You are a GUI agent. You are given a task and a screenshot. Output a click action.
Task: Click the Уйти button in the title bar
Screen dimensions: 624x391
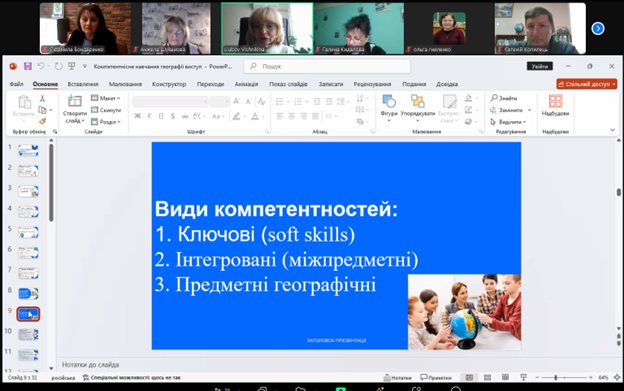coord(540,66)
